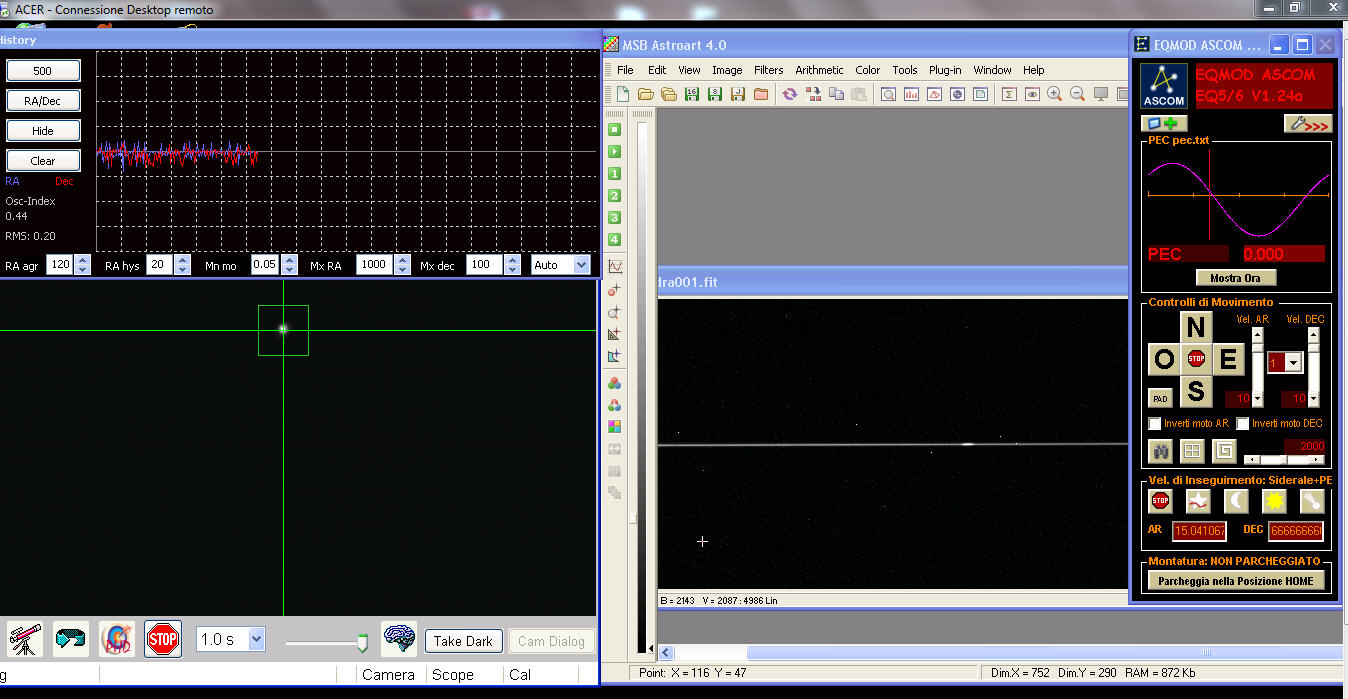Click Parcheggia nella Posizione HOME button
Screen dimensions: 1348x699
click(1236, 580)
